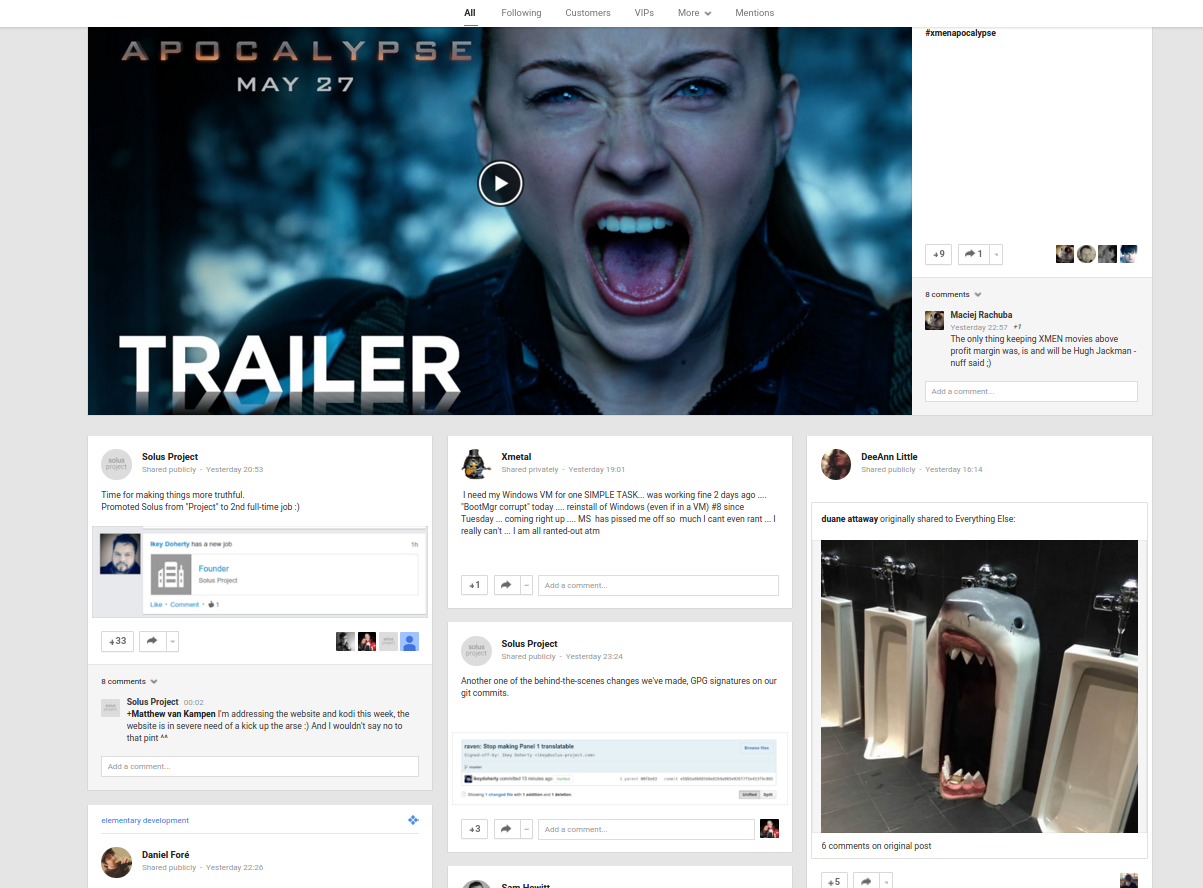1203x888 pixels.
Task: Share DeeAnn Little's shark urinal post
Action: 867,881
